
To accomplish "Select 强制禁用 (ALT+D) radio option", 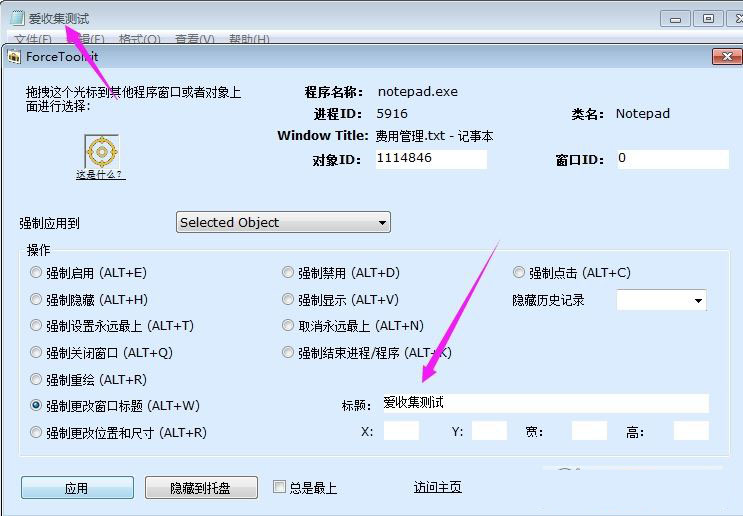I will (289, 272).
